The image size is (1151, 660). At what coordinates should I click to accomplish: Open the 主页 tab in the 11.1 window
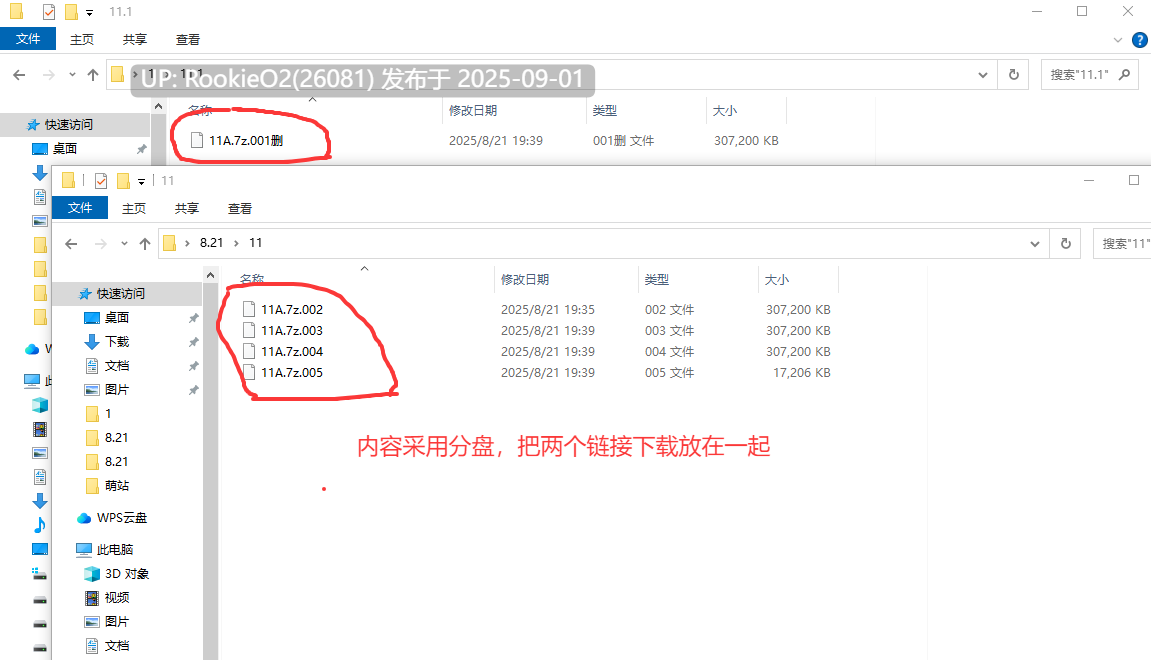(81, 40)
